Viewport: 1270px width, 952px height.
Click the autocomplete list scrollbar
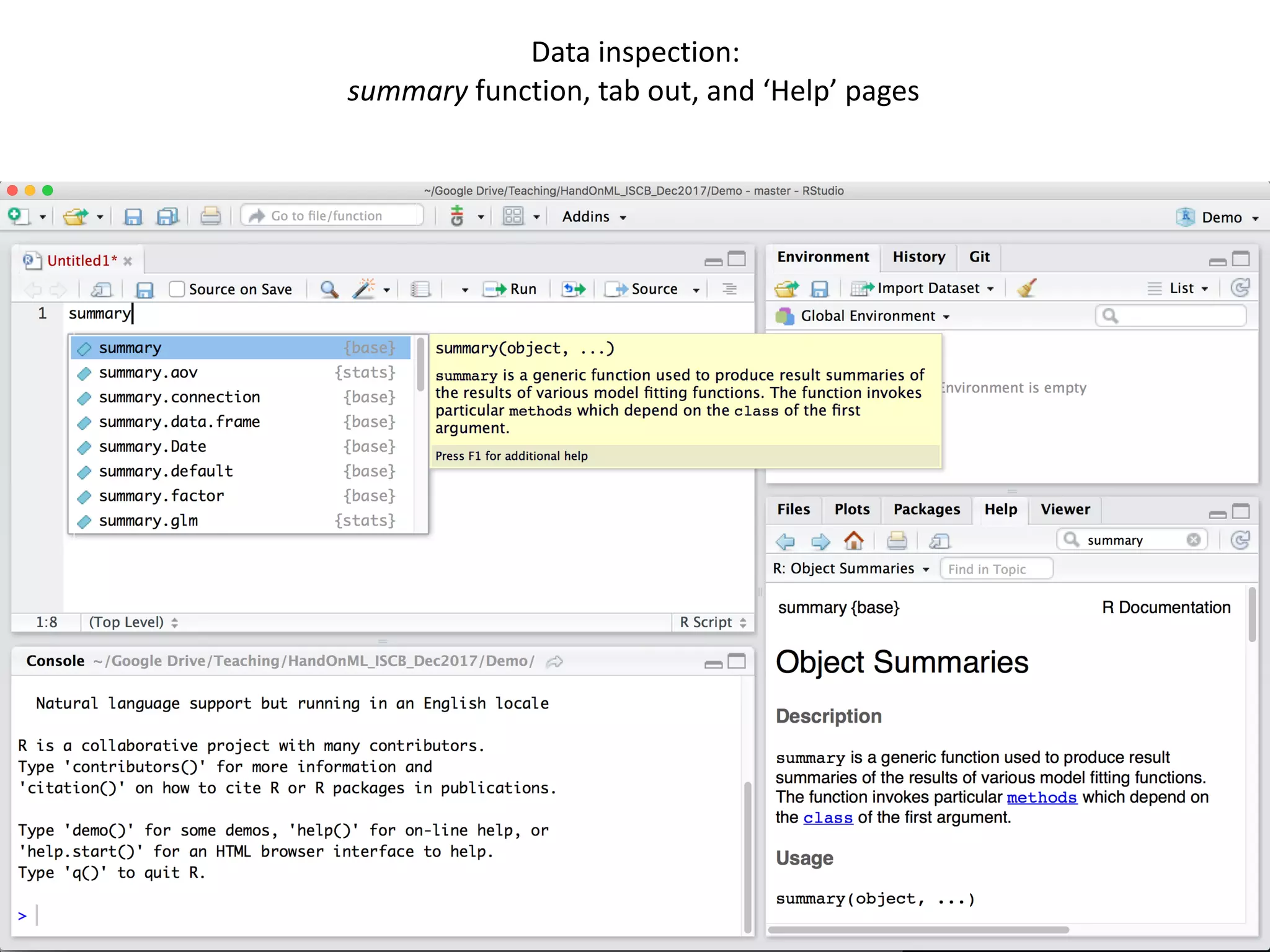click(x=421, y=364)
